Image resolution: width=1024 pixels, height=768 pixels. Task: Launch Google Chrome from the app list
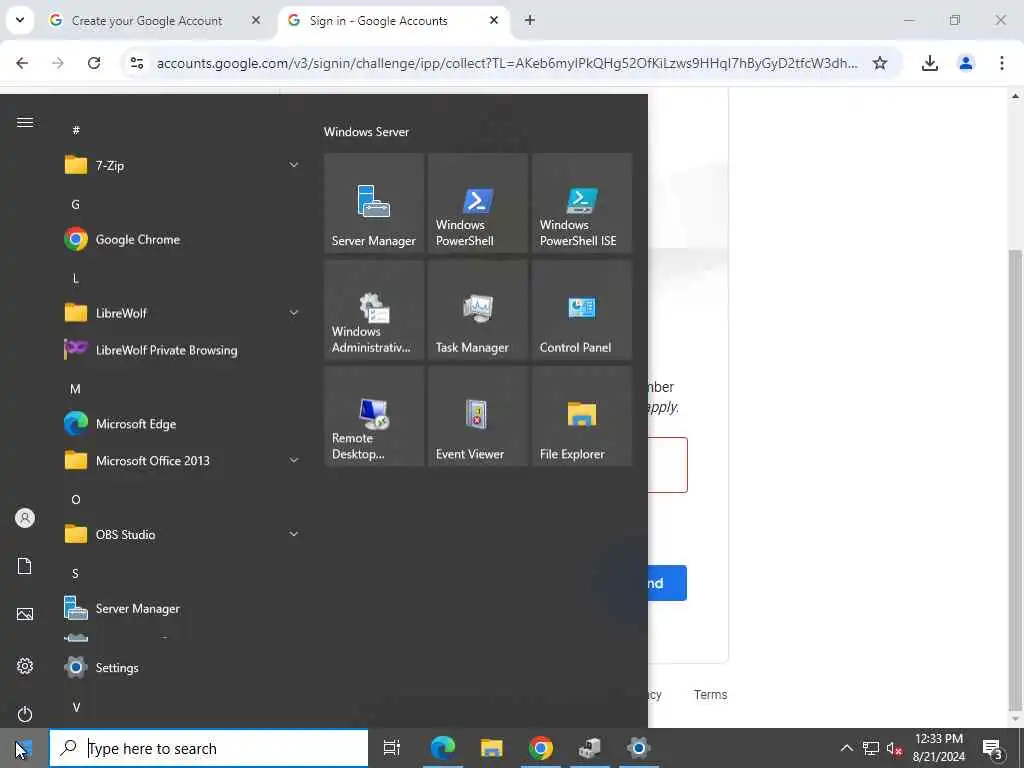[x=182, y=239]
